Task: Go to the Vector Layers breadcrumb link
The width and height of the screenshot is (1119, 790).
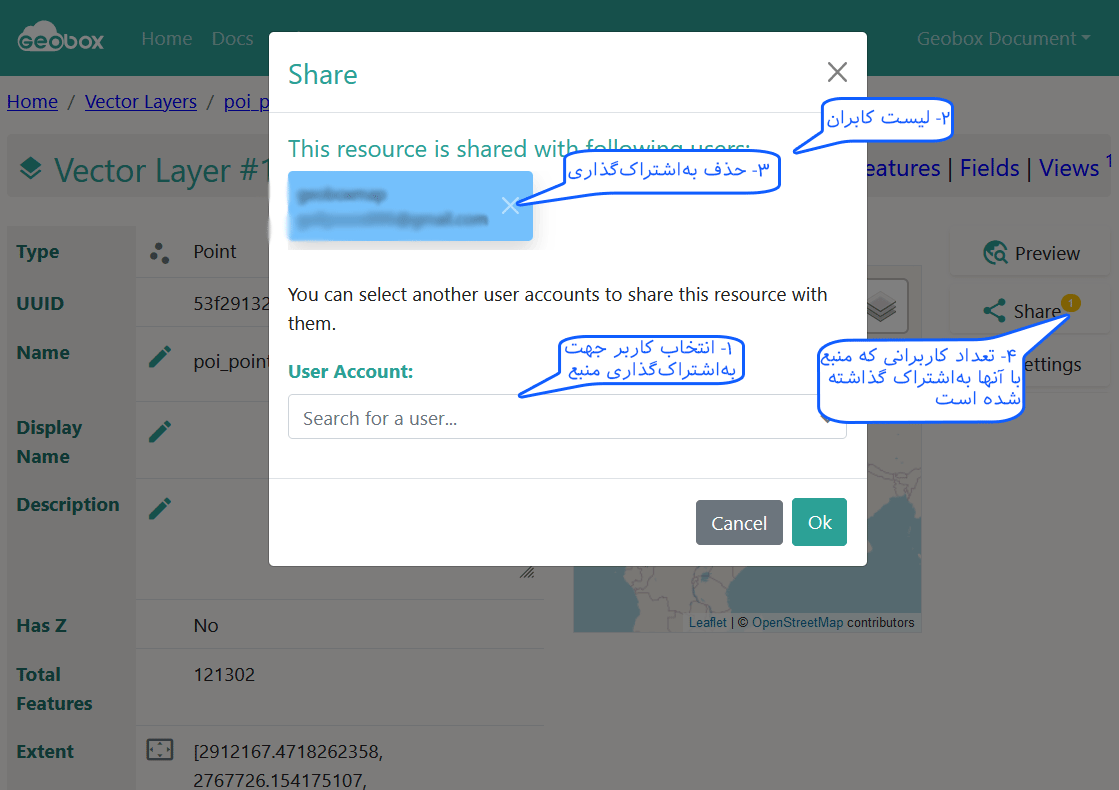Action: [141, 101]
